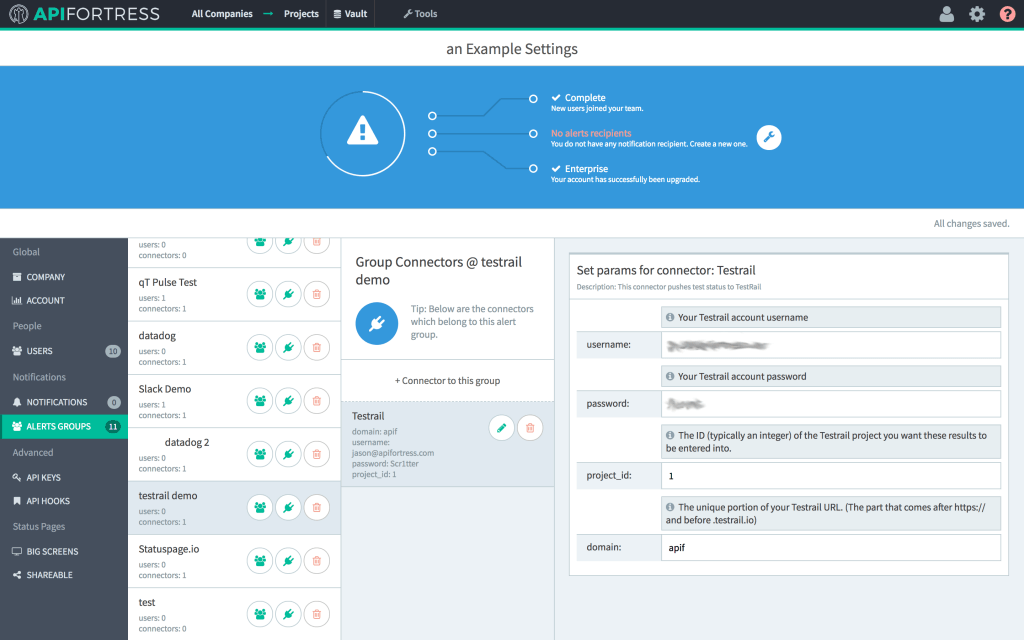Open the Vault menu item
The height and width of the screenshot is (640, 1024).
(350, 14)
